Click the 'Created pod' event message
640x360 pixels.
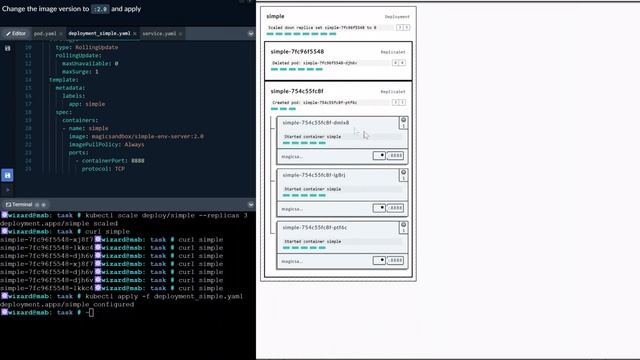[315, 102]
